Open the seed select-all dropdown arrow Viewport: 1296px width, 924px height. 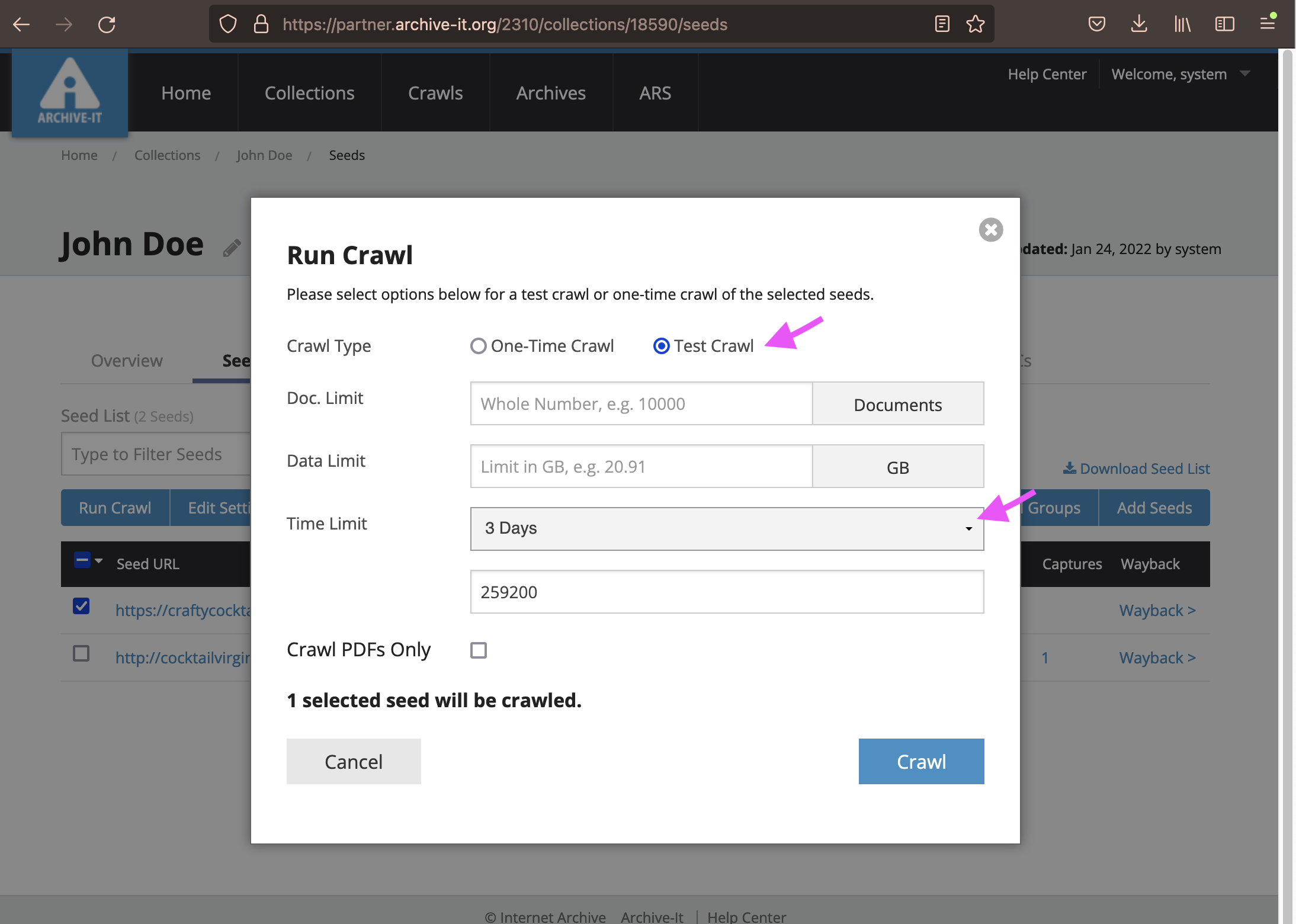(99, 560)
